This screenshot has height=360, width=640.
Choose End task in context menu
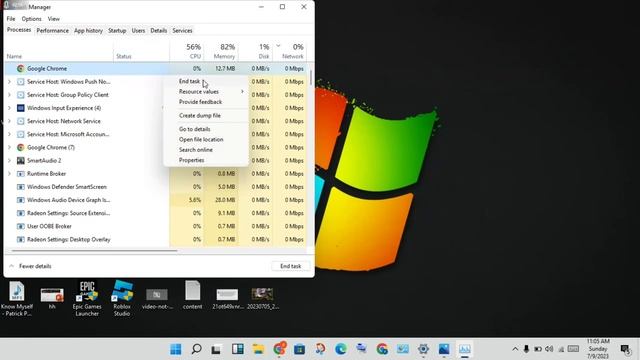(207, 81)
